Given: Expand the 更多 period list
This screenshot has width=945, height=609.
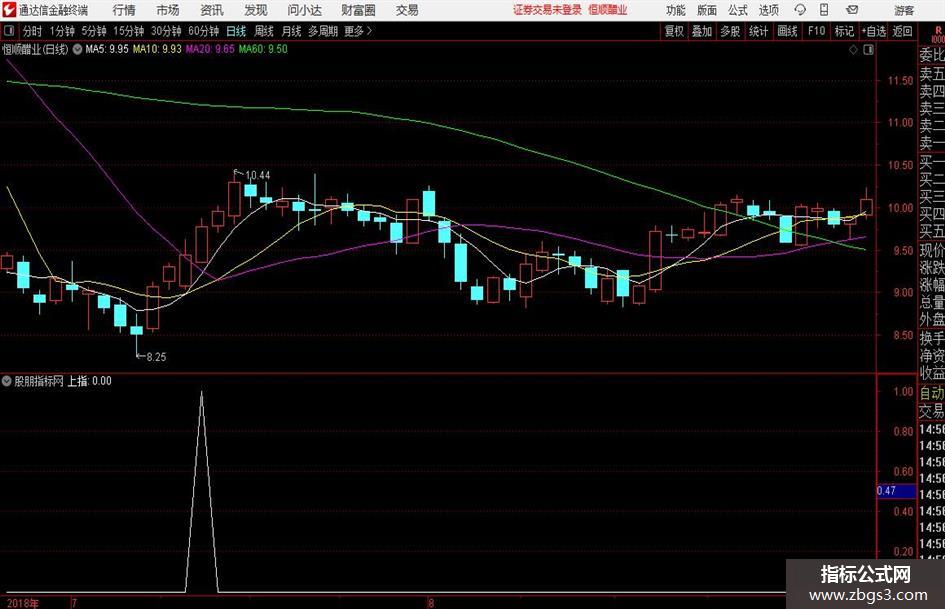Looking at the screenshot, I should point(359,31).
